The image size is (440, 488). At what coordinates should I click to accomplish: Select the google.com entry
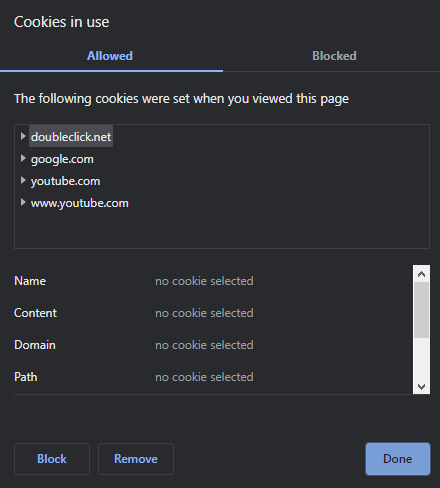click(62, 159)
